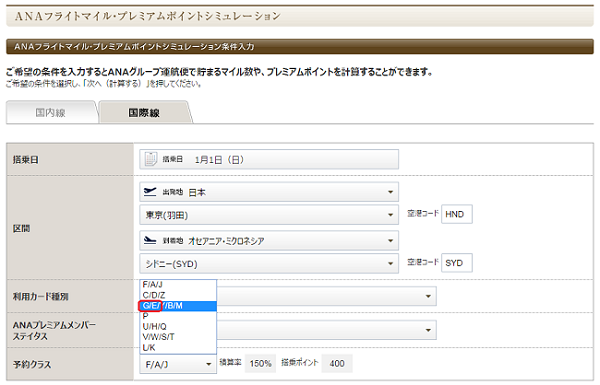This screenshot has width=600, height=385.
Task: Click the 予約クラス row label
Action: click(32, 364)
